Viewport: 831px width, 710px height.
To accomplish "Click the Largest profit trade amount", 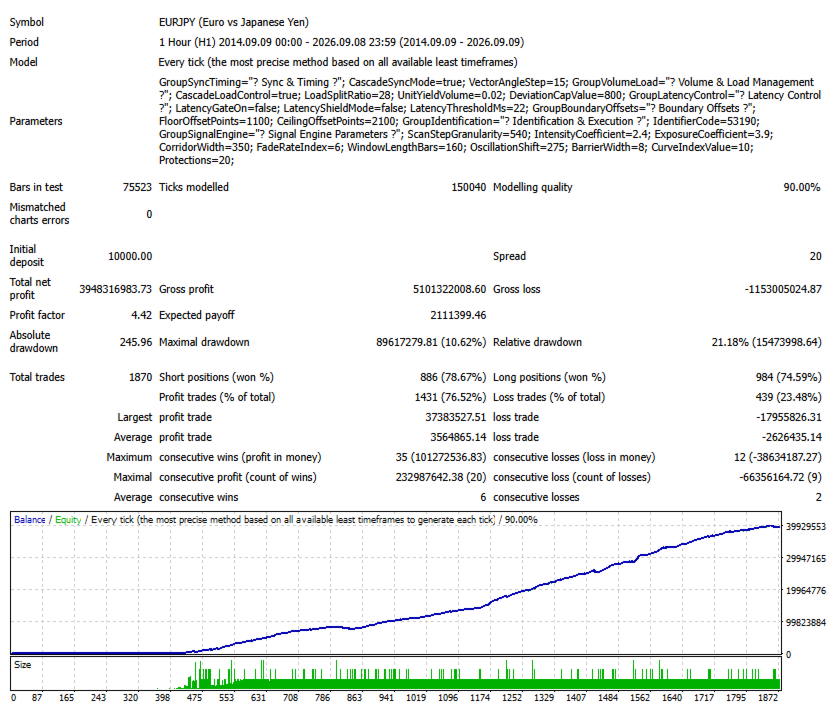I will (x=455, y=418).
